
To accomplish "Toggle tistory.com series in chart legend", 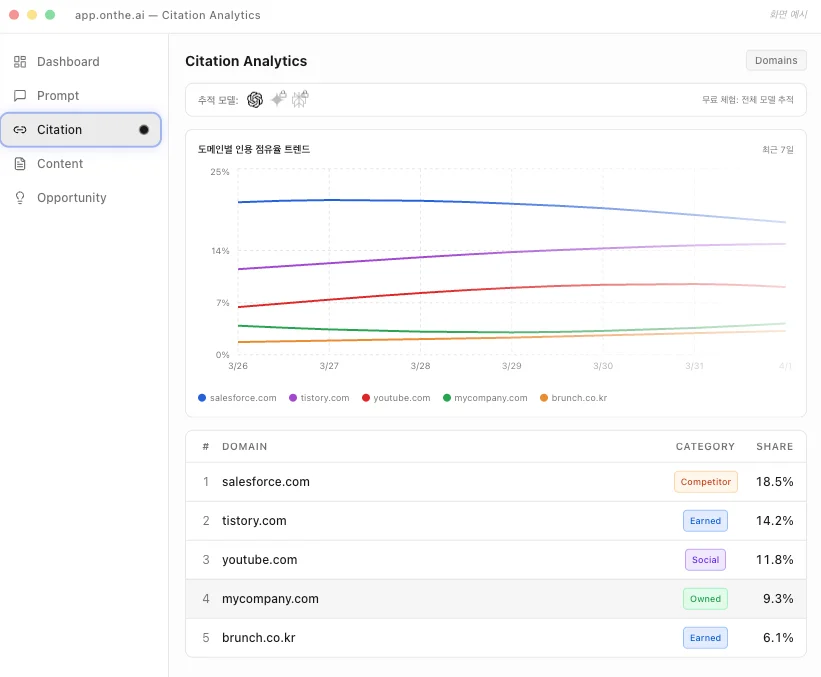I will coord(319,398).
